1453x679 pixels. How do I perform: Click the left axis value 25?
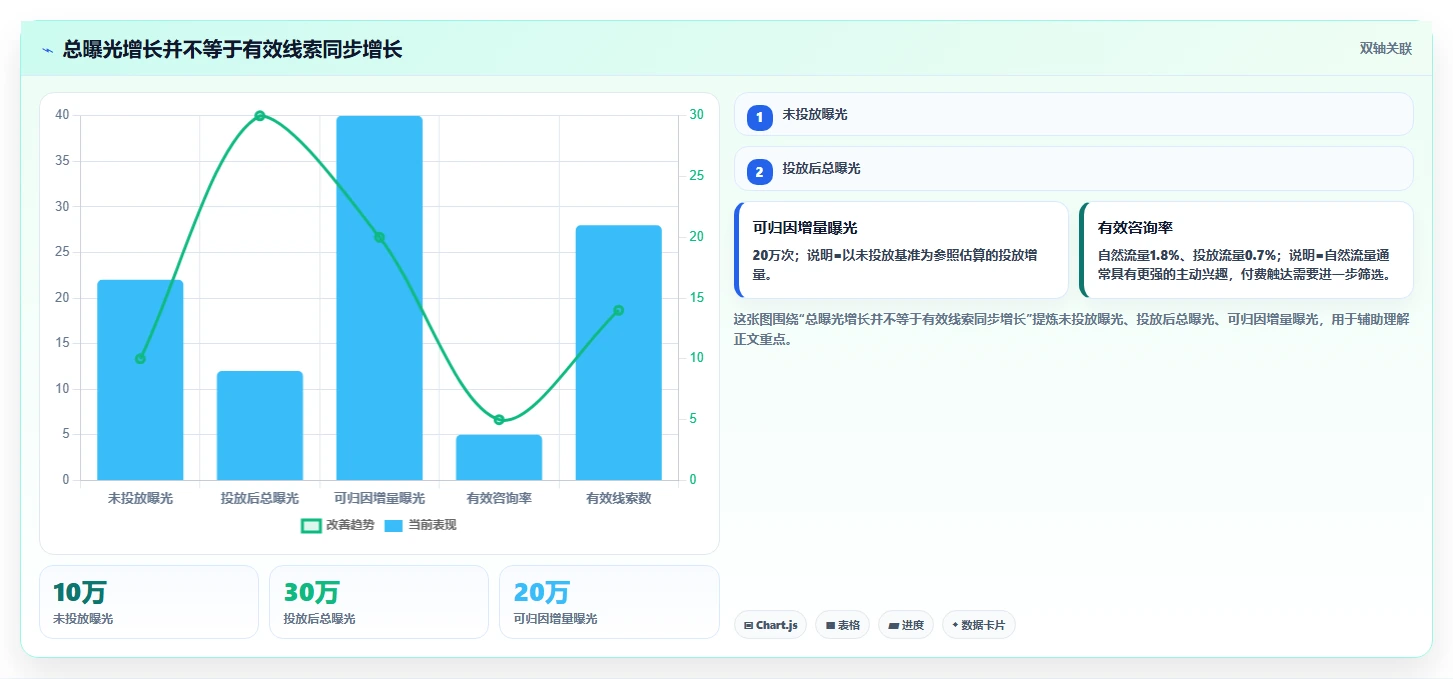(x=62, y=252)
